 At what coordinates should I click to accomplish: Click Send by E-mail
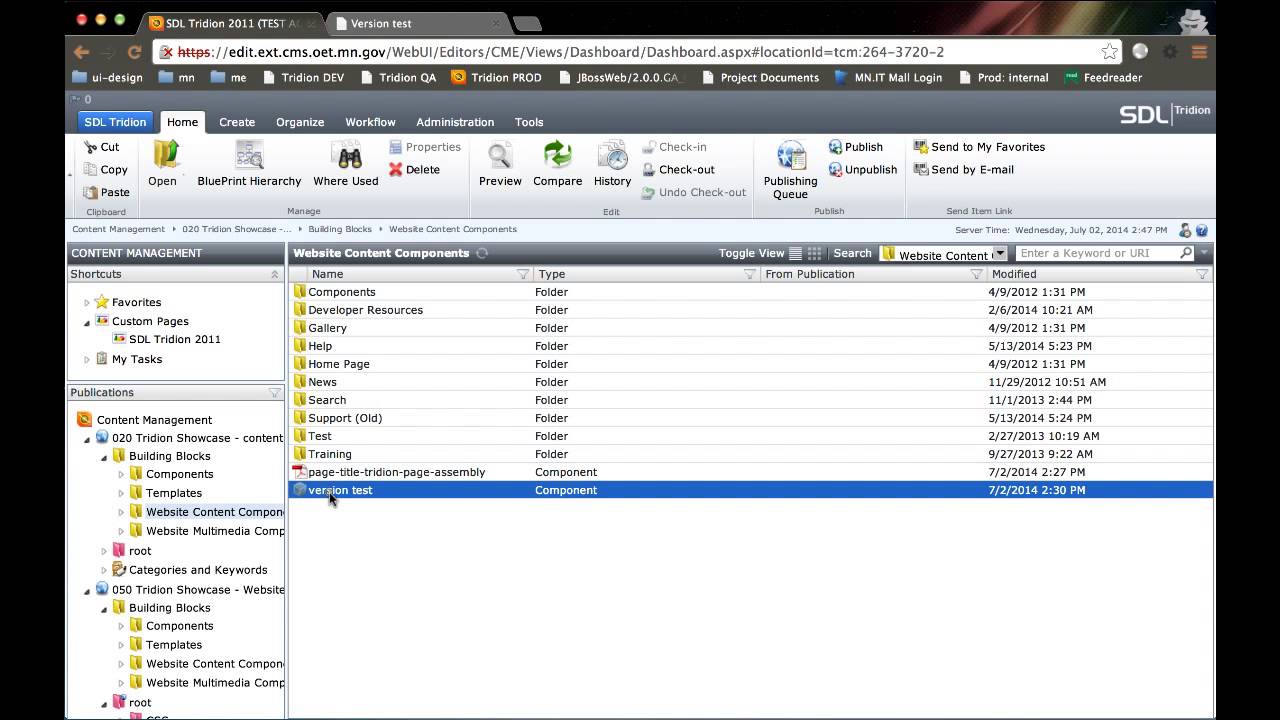[x=963, y=170]
